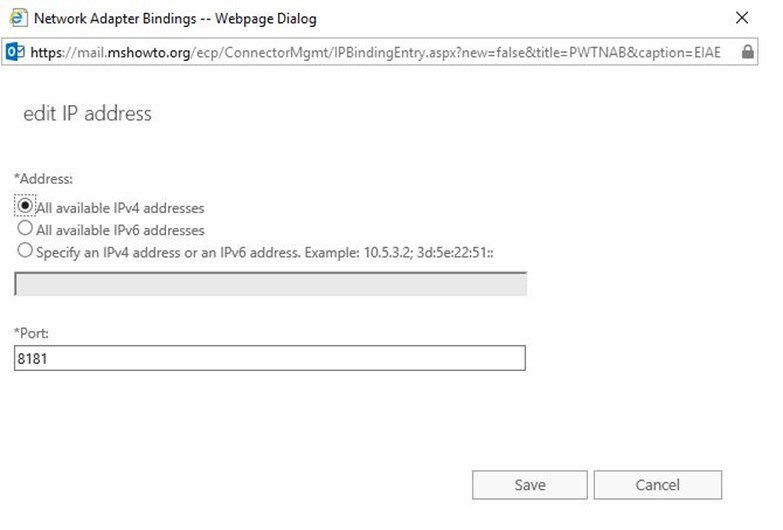The width and height of the screenshot is (783, 530).
Task: Click the padlock security icon
Action: coord(747,51)
